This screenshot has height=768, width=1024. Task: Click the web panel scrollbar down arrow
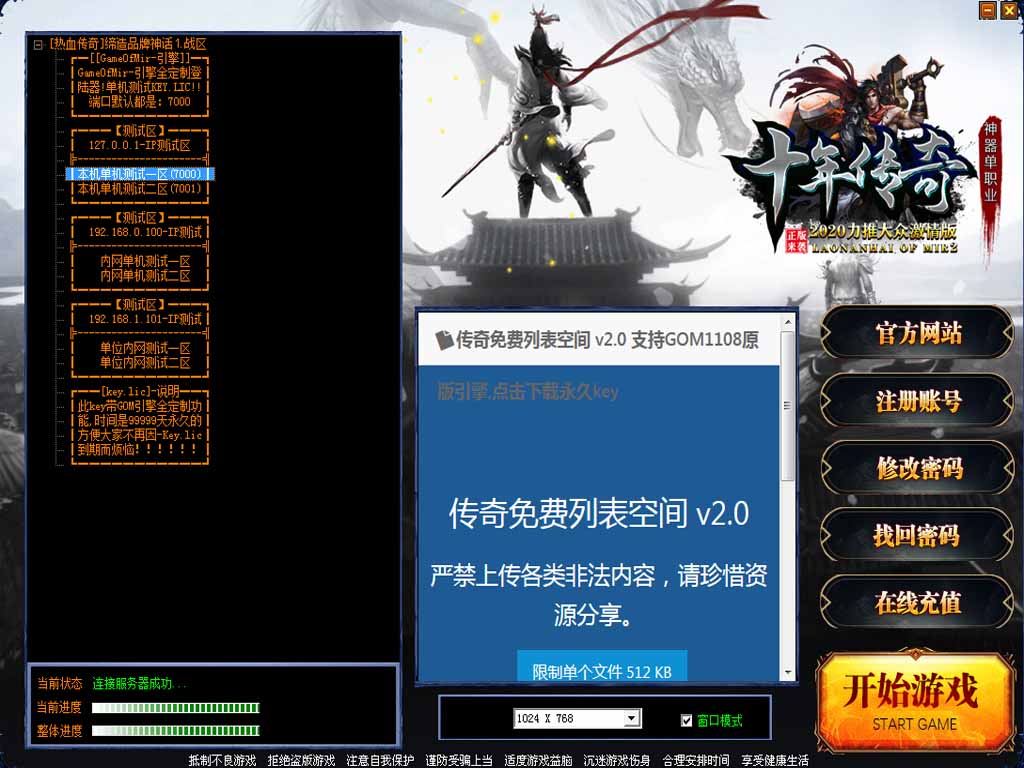pyautogui.click(x=788, y=672)
